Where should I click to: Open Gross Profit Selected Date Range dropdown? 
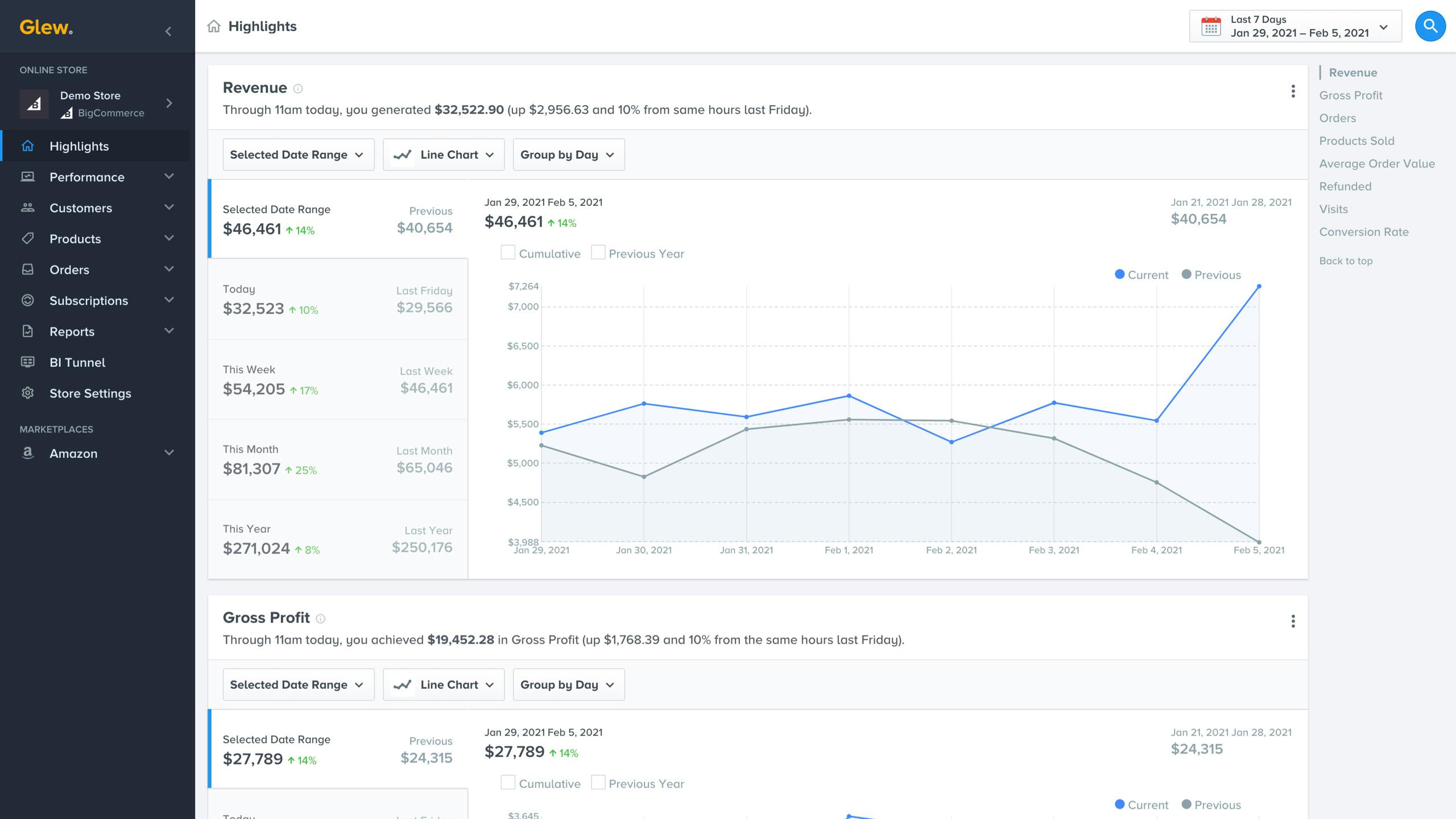pos(299,685)
